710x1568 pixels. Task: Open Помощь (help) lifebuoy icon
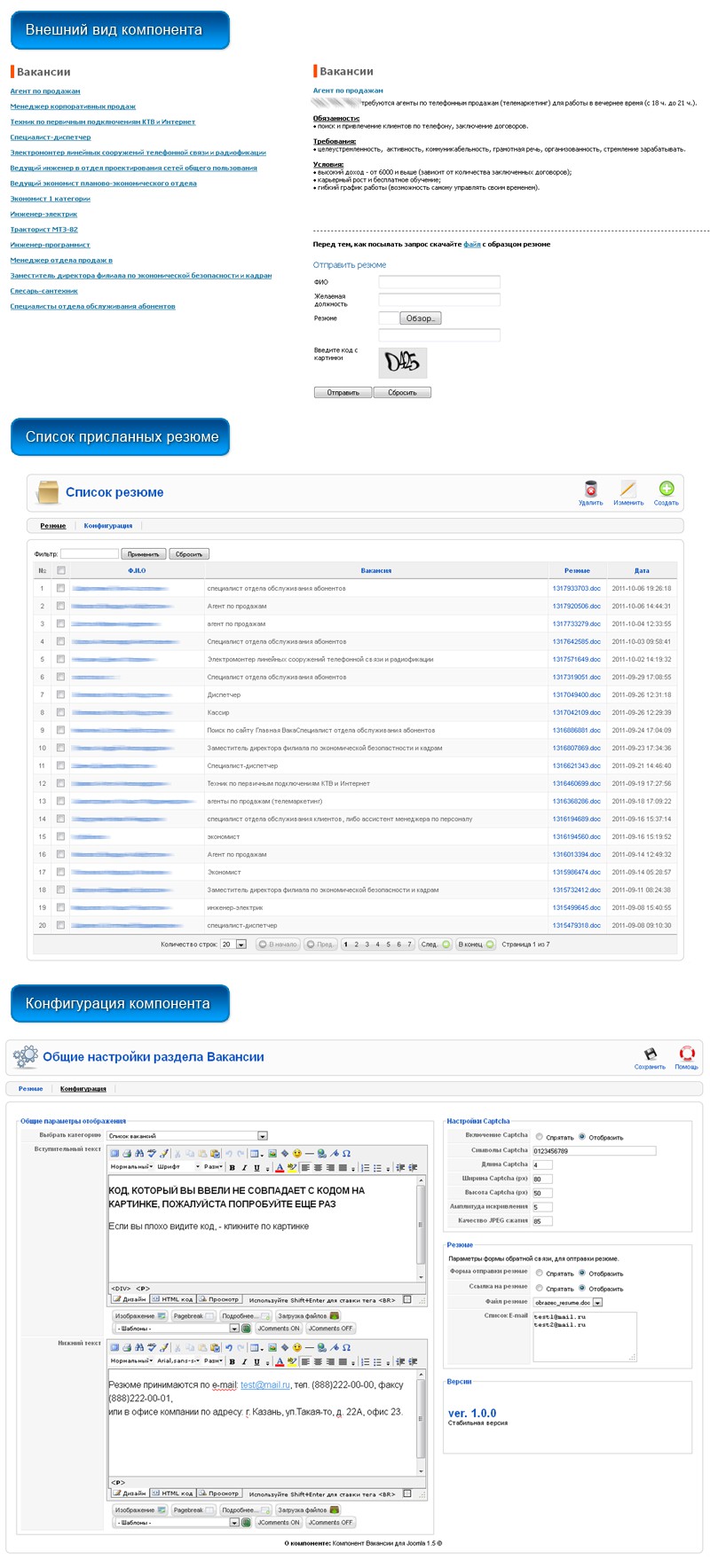tap(686, 1054)
